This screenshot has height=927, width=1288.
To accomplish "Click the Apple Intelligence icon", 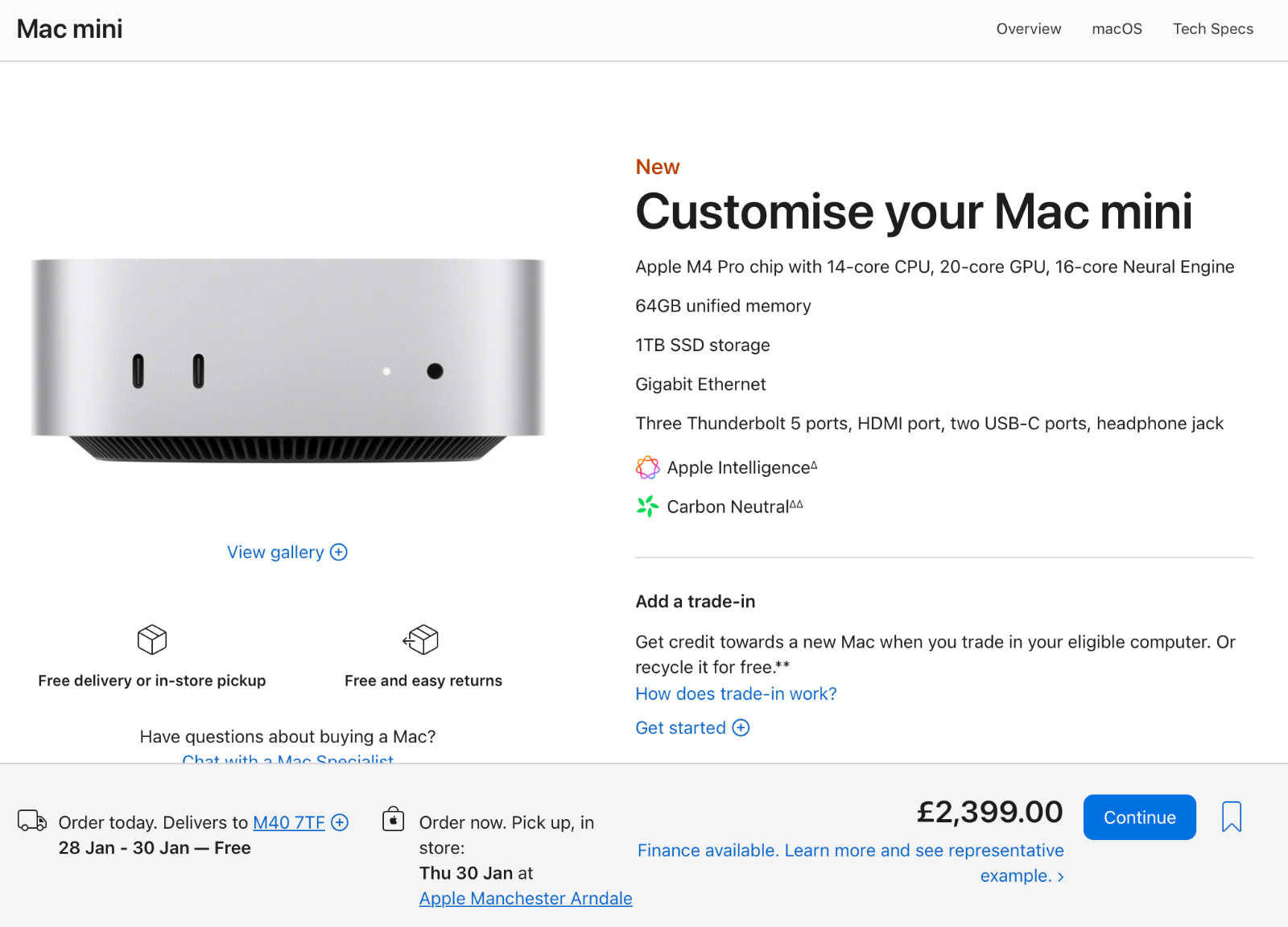I will pos(647,468).
